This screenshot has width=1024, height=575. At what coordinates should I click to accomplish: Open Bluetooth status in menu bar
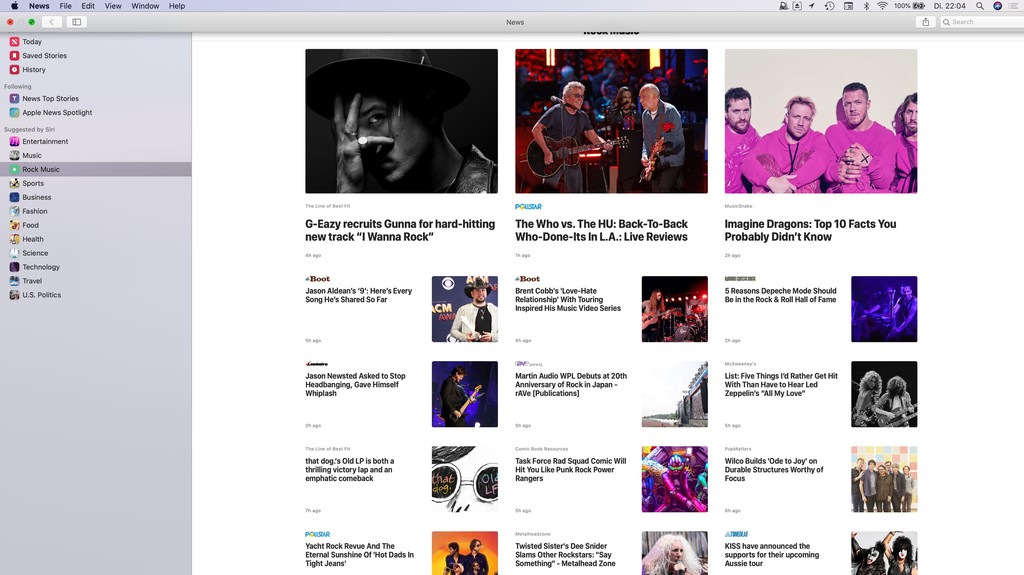pos(867,6)
